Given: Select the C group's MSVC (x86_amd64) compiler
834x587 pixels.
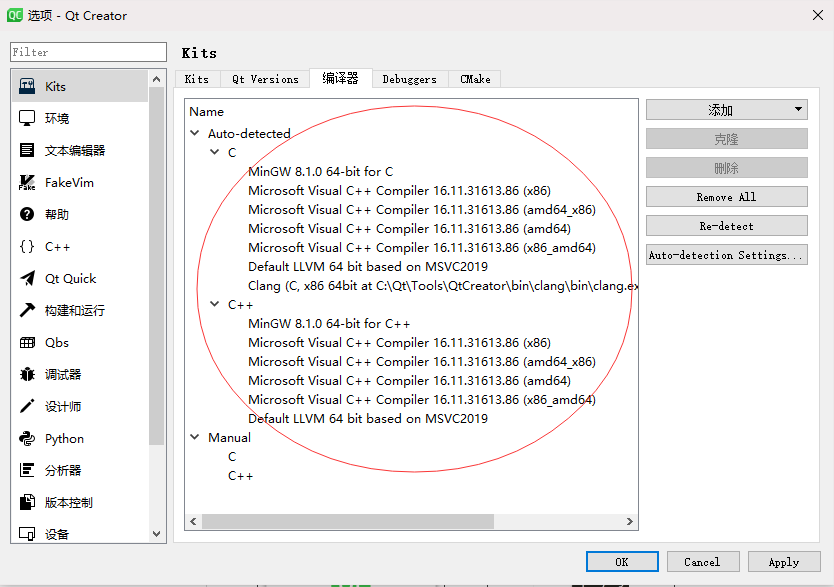Looking at the screenshot, I should (x=422, y=247).
